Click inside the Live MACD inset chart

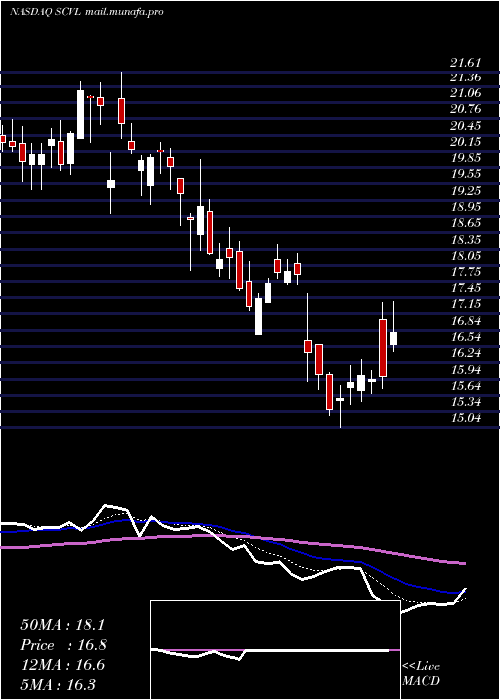click(x=275, y=650)
